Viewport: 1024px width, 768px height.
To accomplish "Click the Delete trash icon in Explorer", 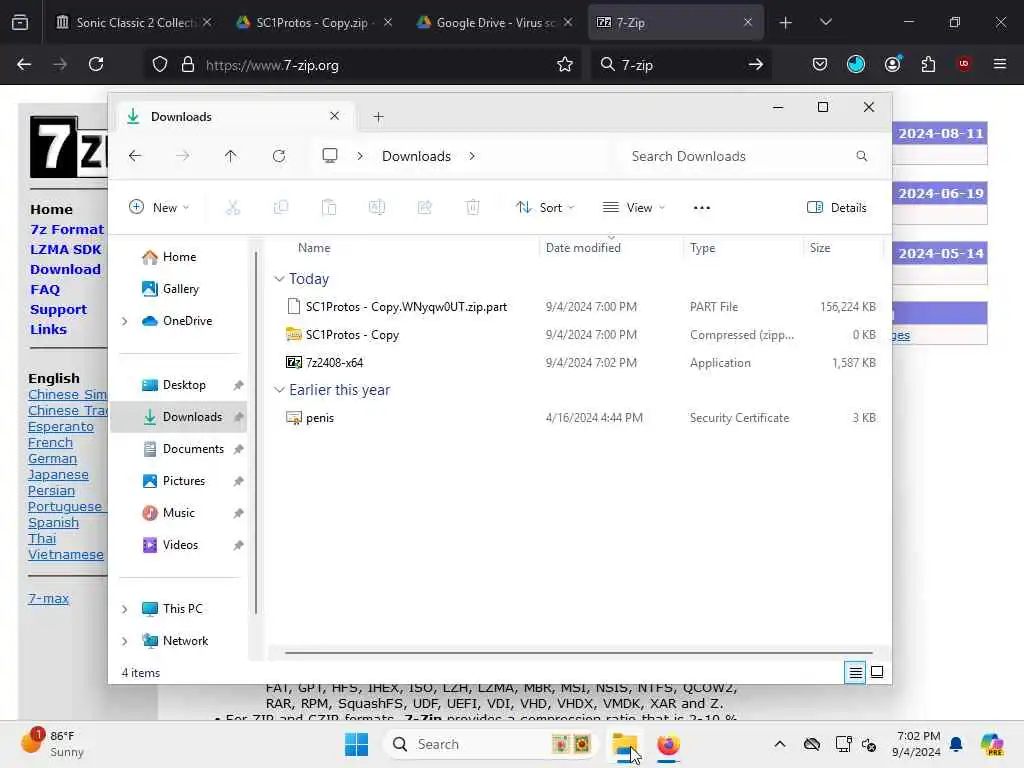I will click(x=473, y=208).
